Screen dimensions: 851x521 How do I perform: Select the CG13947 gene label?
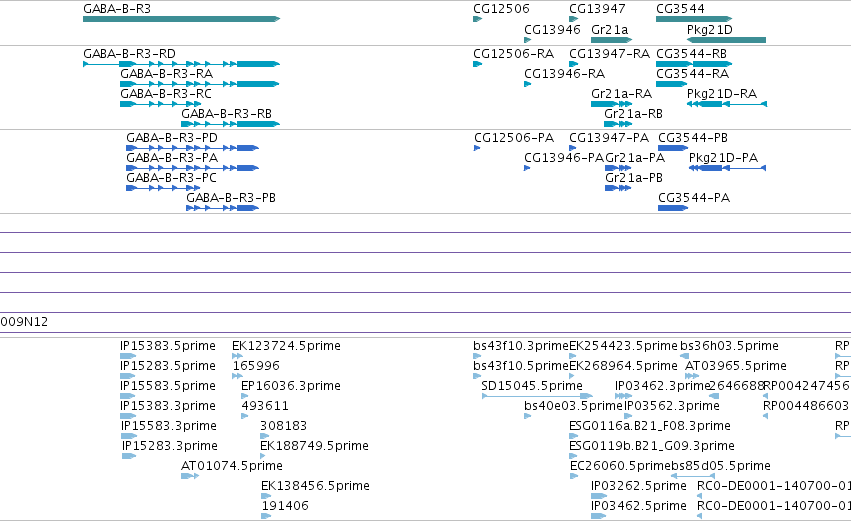(597, 9)
